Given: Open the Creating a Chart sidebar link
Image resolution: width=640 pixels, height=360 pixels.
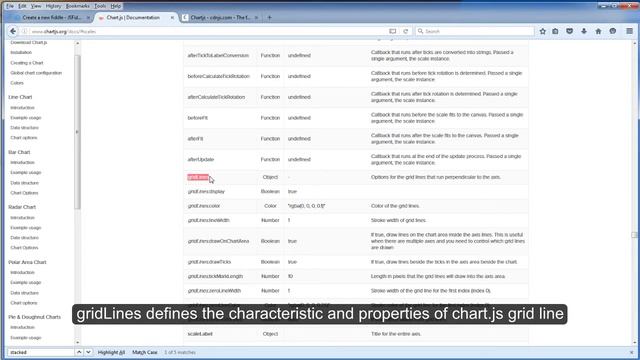Looking at the screenshot, I should click(x=27, y=63).
